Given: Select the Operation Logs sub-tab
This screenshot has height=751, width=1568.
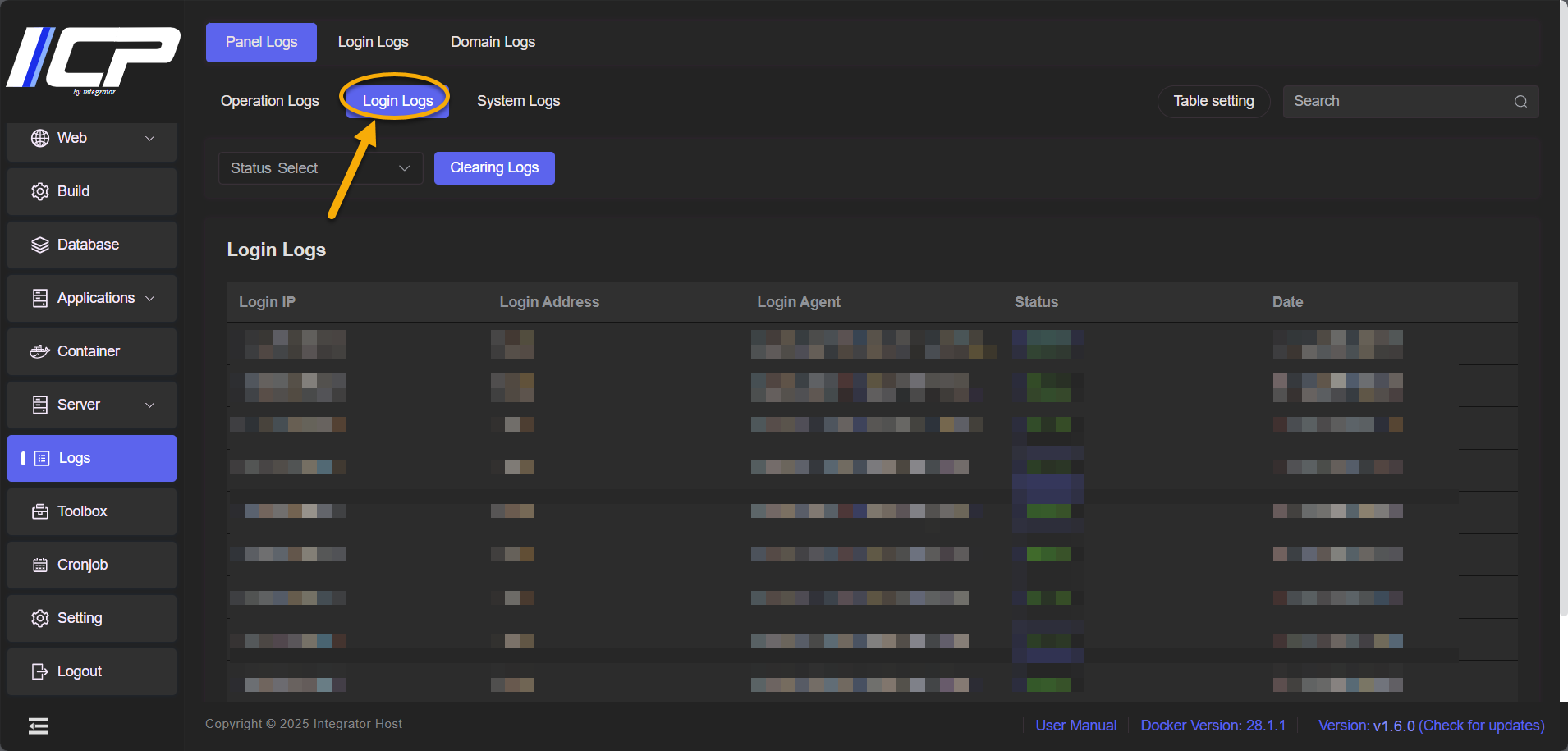Looking at the screenshot, I should coord(269,101).
